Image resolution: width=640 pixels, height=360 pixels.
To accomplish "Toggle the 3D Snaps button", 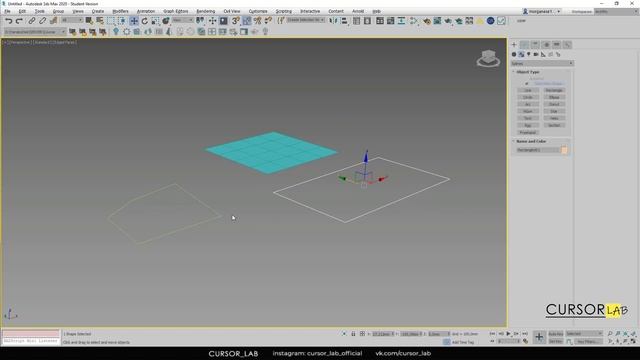I will pos(236,20).
